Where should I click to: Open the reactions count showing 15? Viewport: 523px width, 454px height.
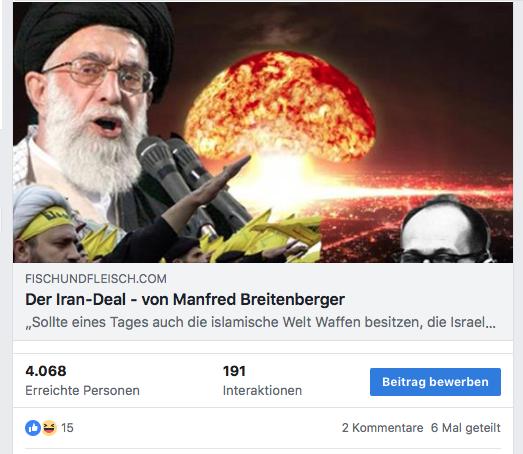(x=67, y=428)
